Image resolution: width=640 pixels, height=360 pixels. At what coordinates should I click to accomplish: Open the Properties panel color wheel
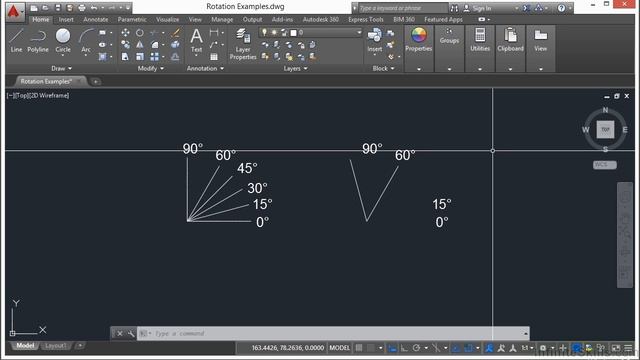point(418,35)
